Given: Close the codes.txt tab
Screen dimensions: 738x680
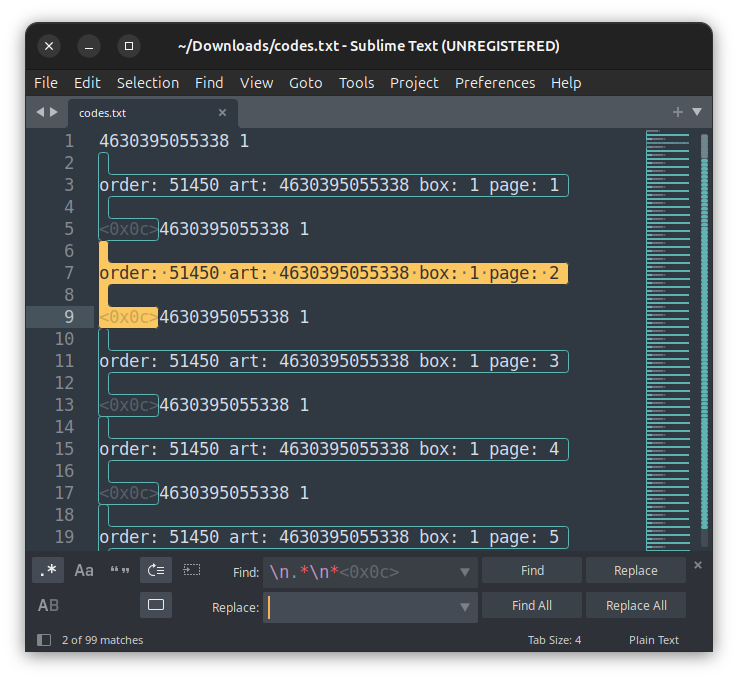Looking at the screenshot, I should click(222, 113).
